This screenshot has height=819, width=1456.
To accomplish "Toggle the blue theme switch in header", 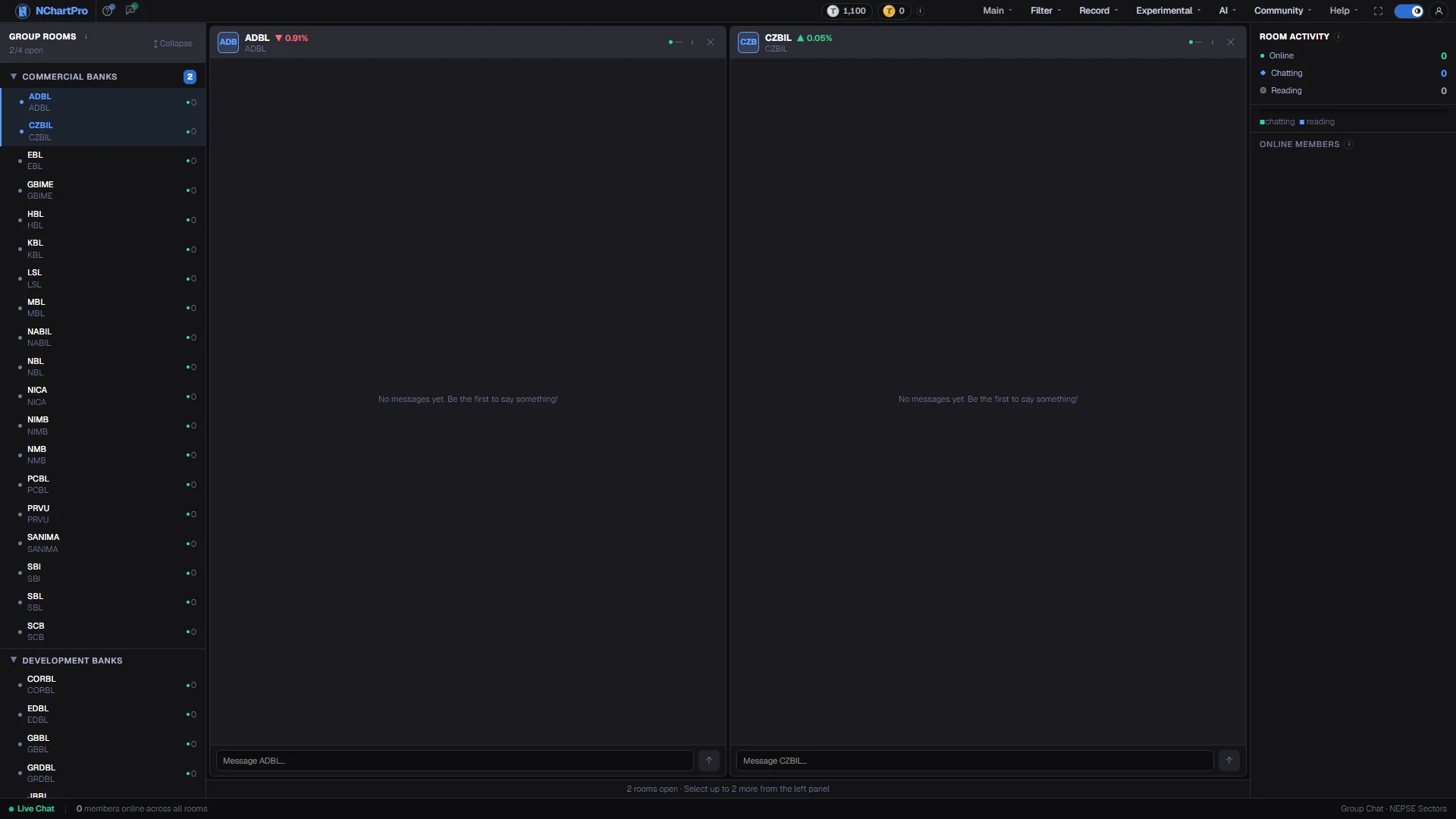I will (x=1409, y=11).
